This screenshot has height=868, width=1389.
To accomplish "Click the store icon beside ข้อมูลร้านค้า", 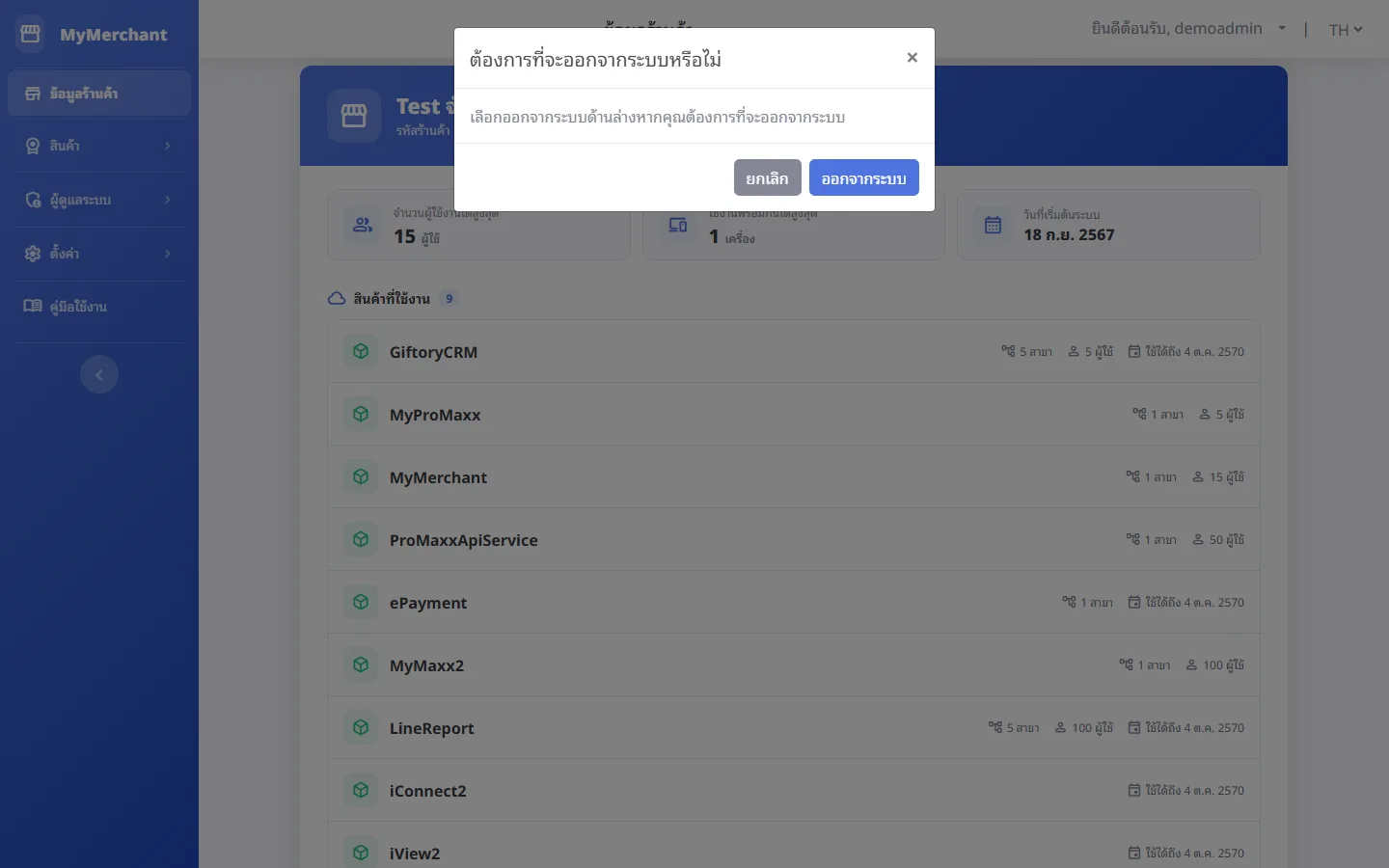I will (33, 94).
